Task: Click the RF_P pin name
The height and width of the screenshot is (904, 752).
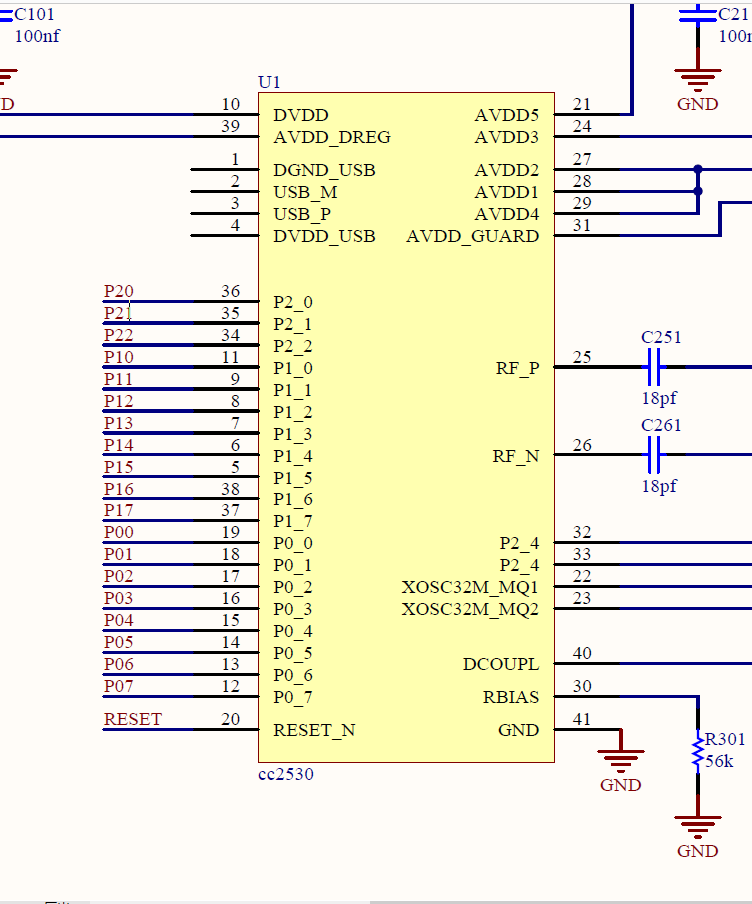Action: click(518, 368)
